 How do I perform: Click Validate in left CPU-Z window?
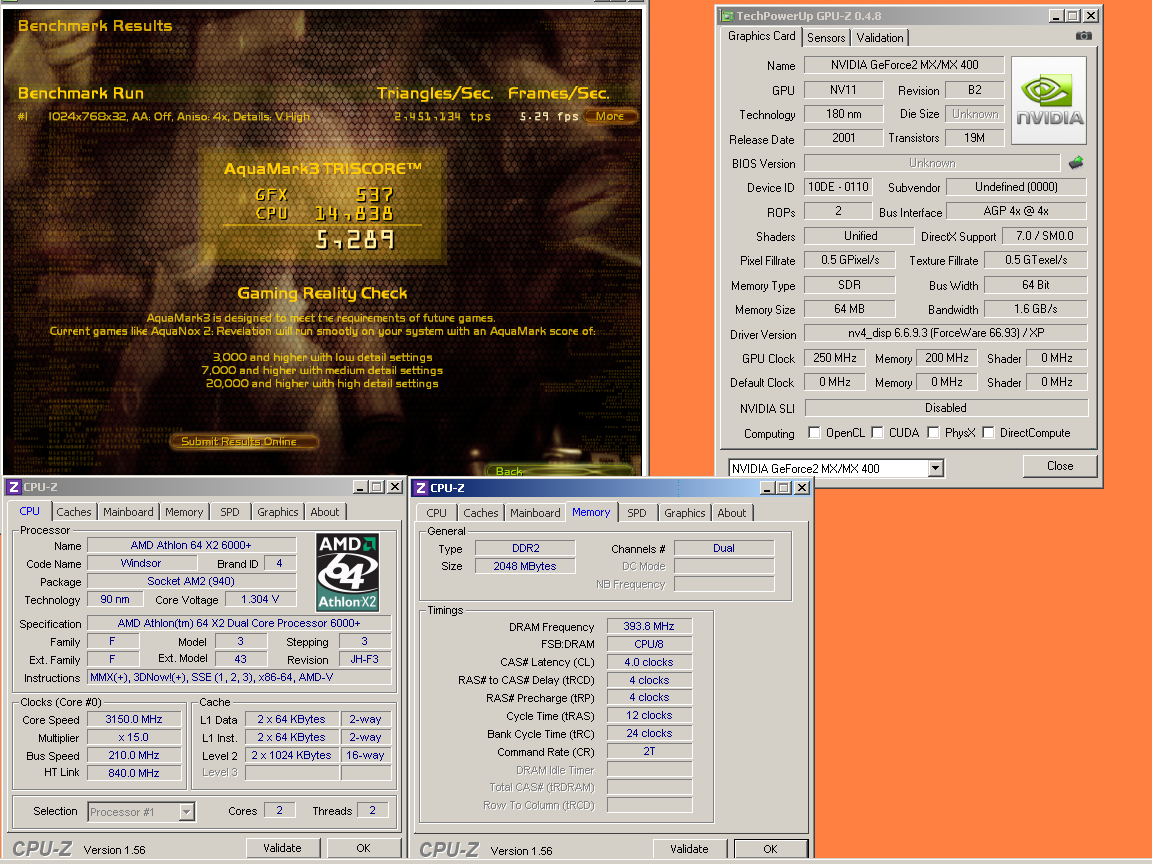pyautogui.click(x=282, y=848)
